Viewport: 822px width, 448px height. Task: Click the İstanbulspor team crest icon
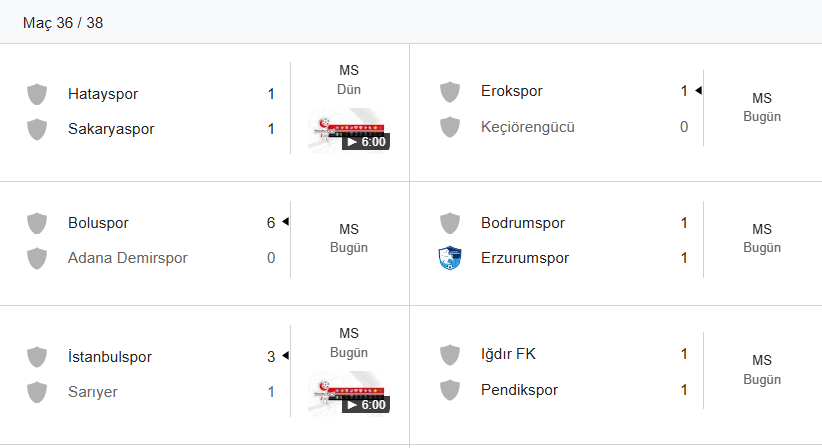point(37,357)
